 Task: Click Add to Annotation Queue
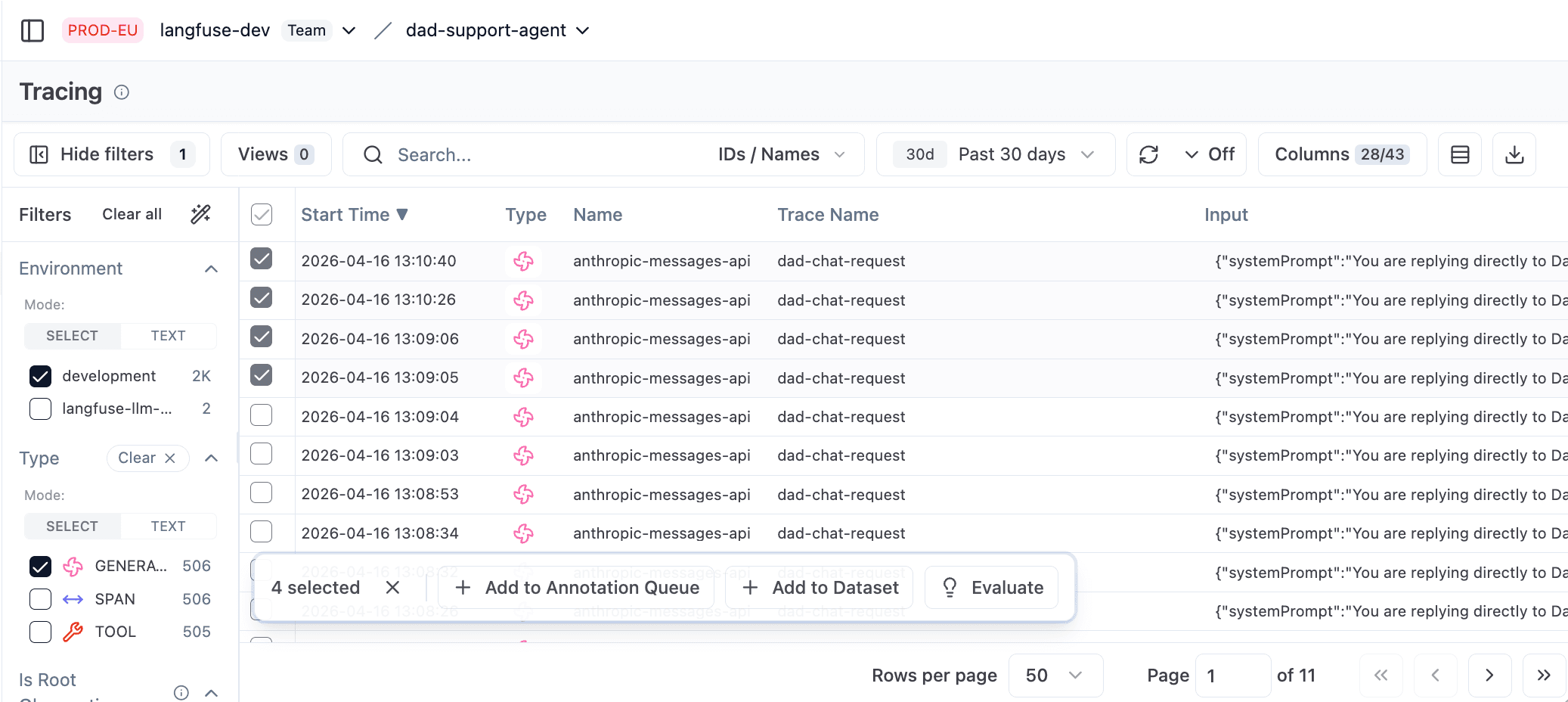(578, 588)
